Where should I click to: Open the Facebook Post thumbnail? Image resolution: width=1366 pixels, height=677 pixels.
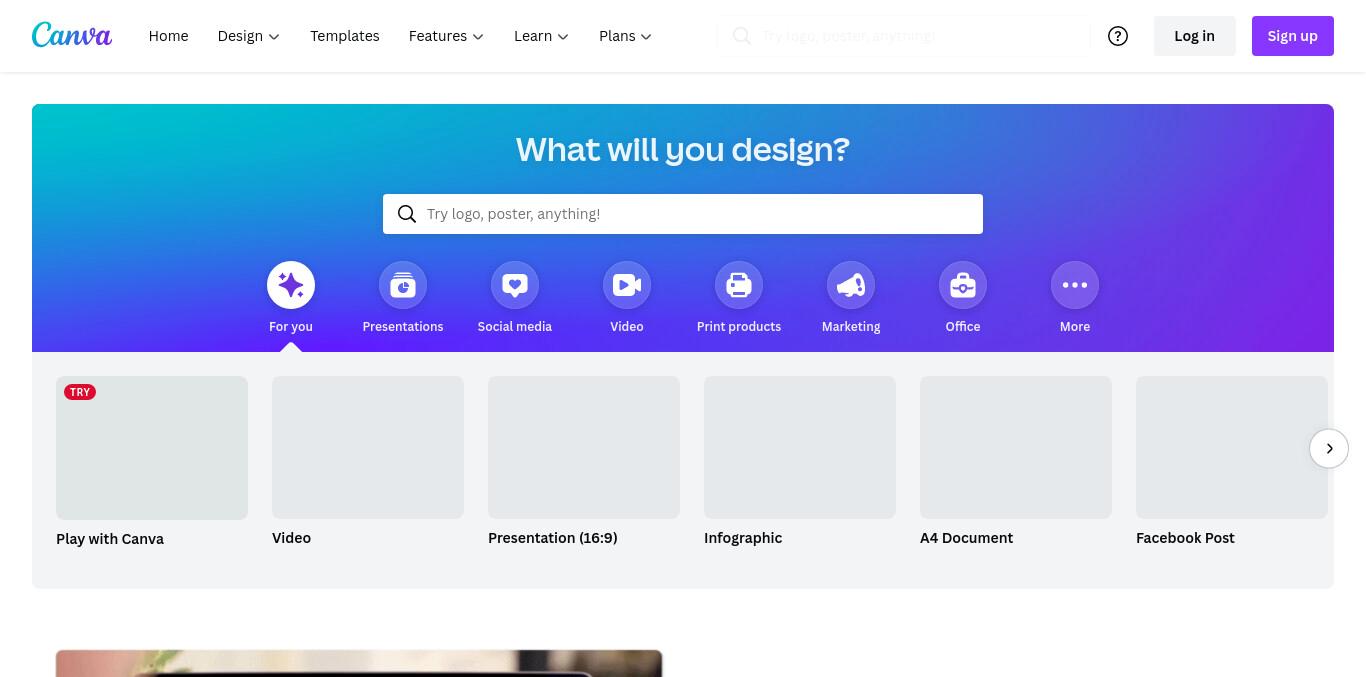point(1232,447)
